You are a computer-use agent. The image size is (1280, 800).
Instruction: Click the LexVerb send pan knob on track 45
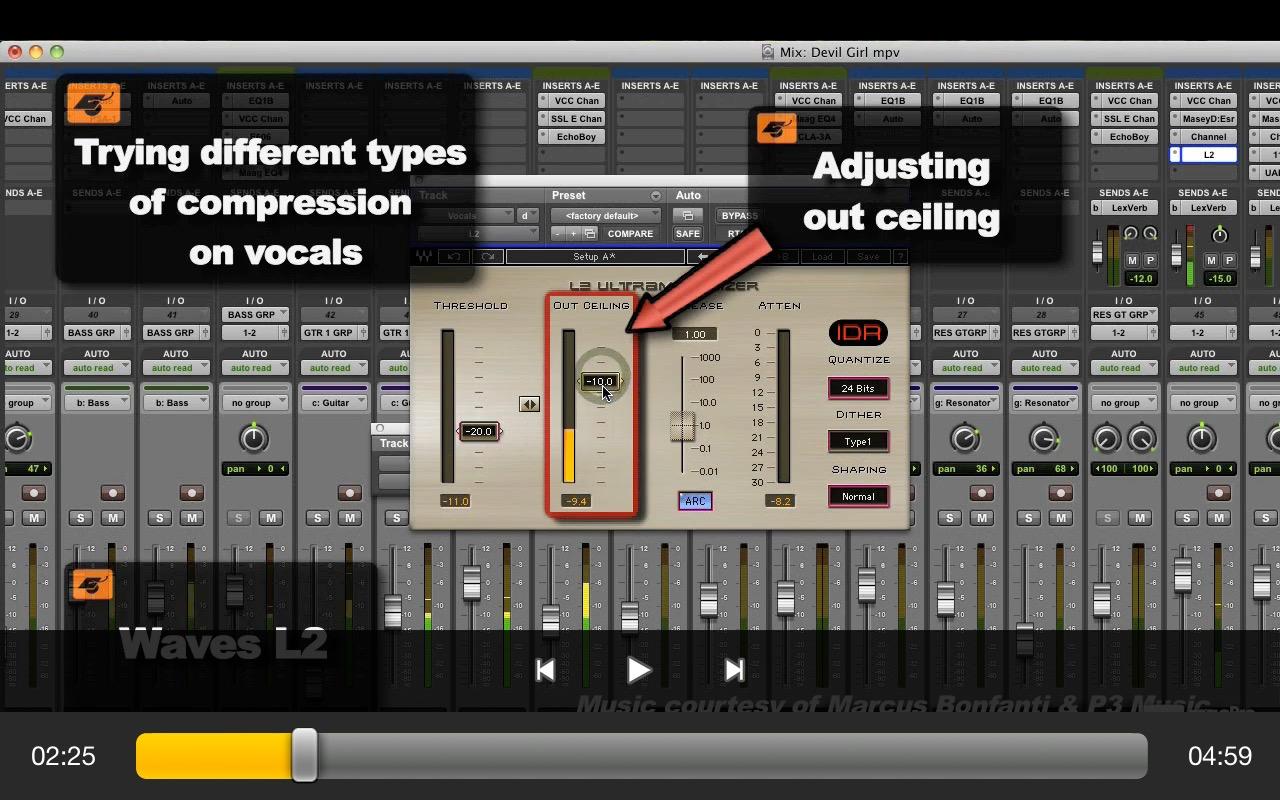click(1219, 235)
